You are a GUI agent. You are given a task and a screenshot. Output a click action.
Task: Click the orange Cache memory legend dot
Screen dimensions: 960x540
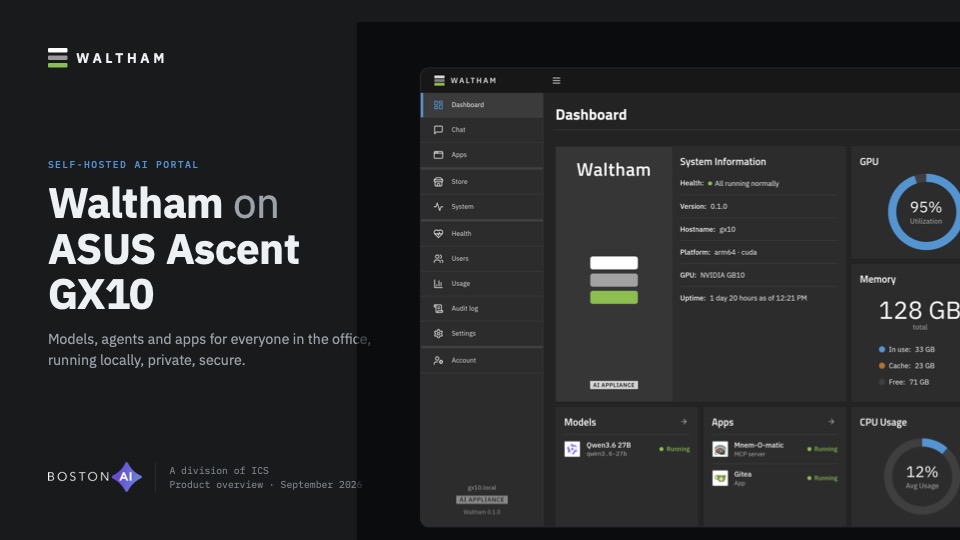click(882, 366)
